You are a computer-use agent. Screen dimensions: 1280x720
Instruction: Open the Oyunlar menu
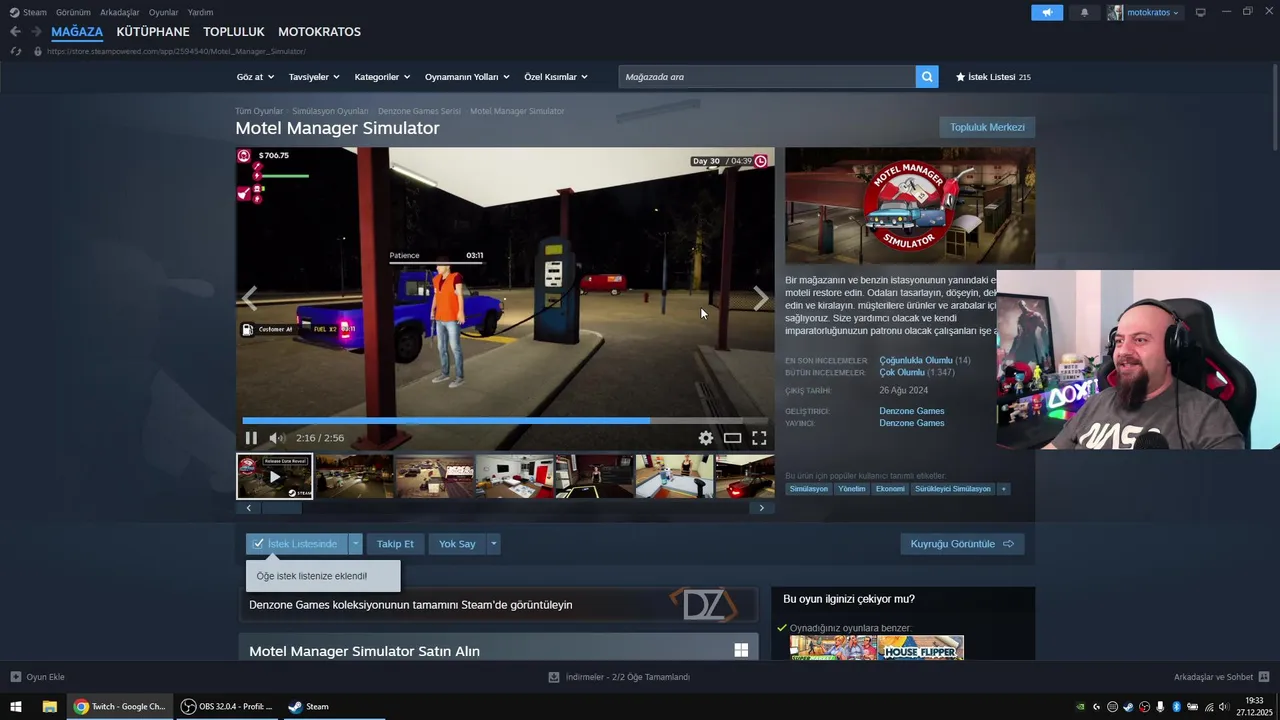point(164,12)
